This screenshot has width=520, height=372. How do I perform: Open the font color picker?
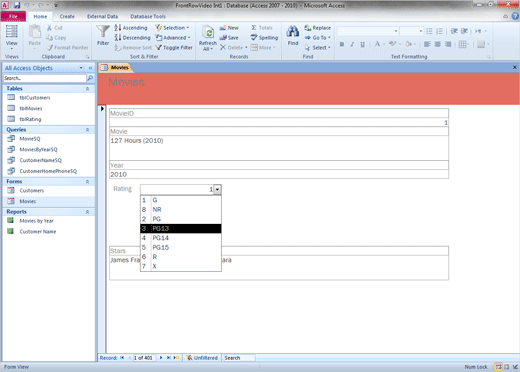(379, 44)
